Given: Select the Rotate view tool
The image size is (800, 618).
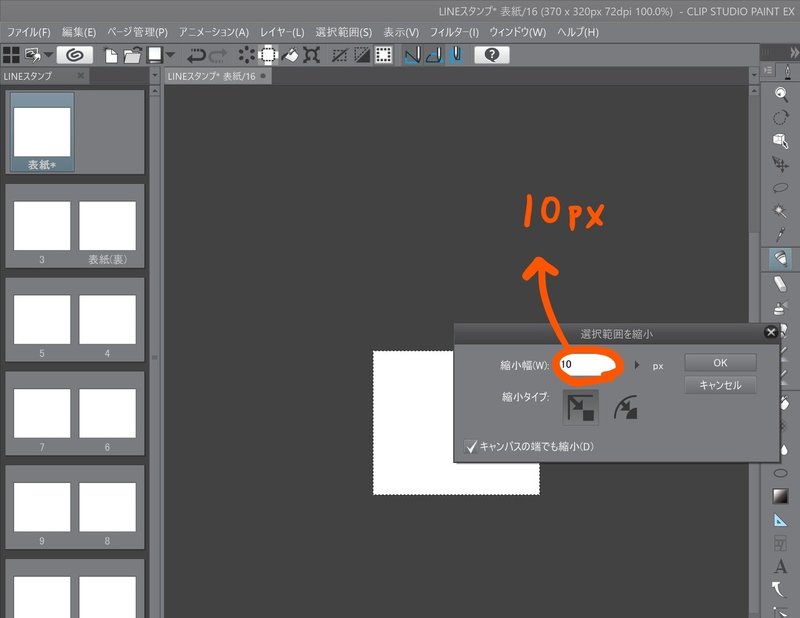Looking at the screenshot, I should point(780,117).
